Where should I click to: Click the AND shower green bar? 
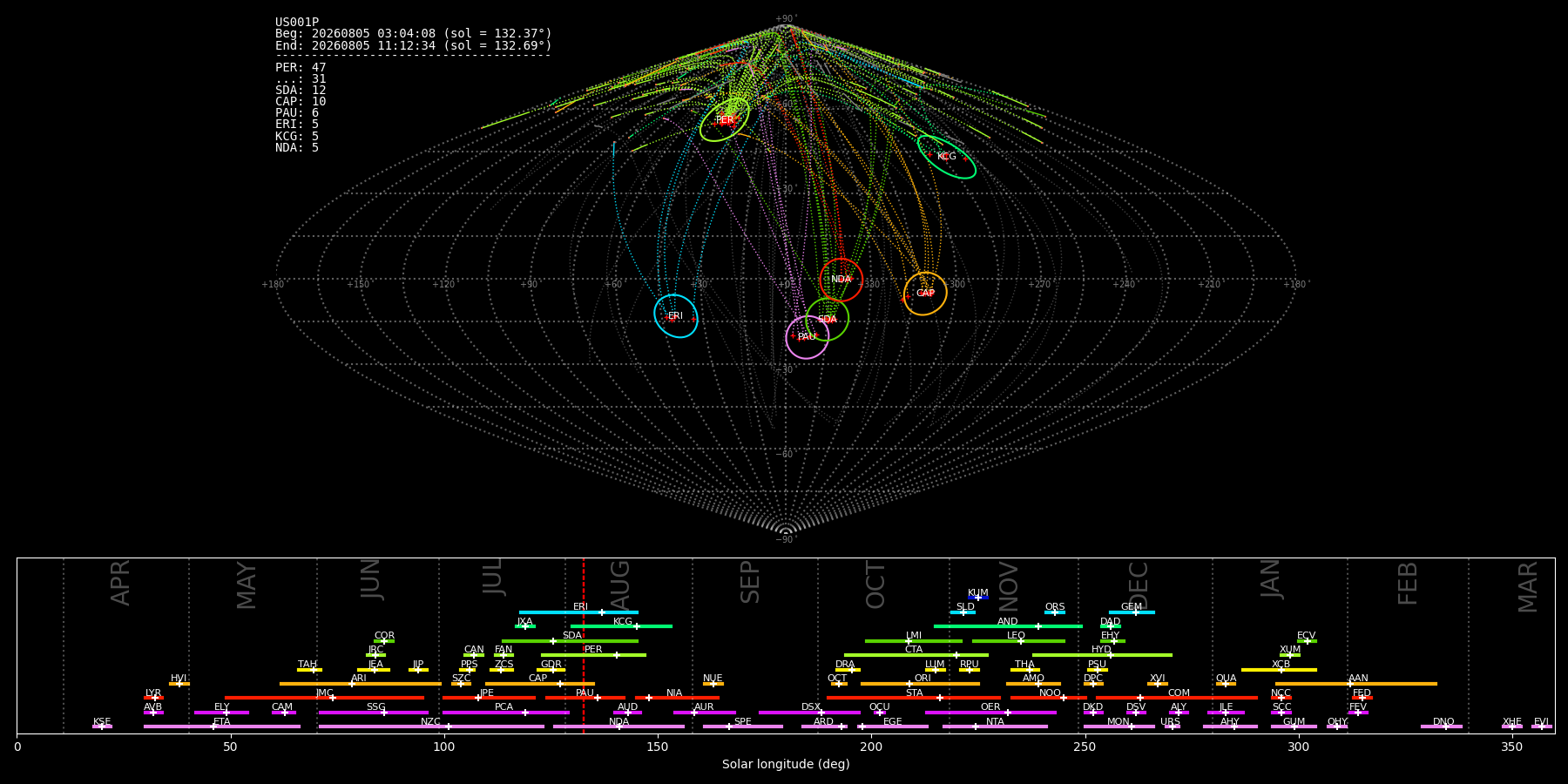click(x=1008, y=626)
